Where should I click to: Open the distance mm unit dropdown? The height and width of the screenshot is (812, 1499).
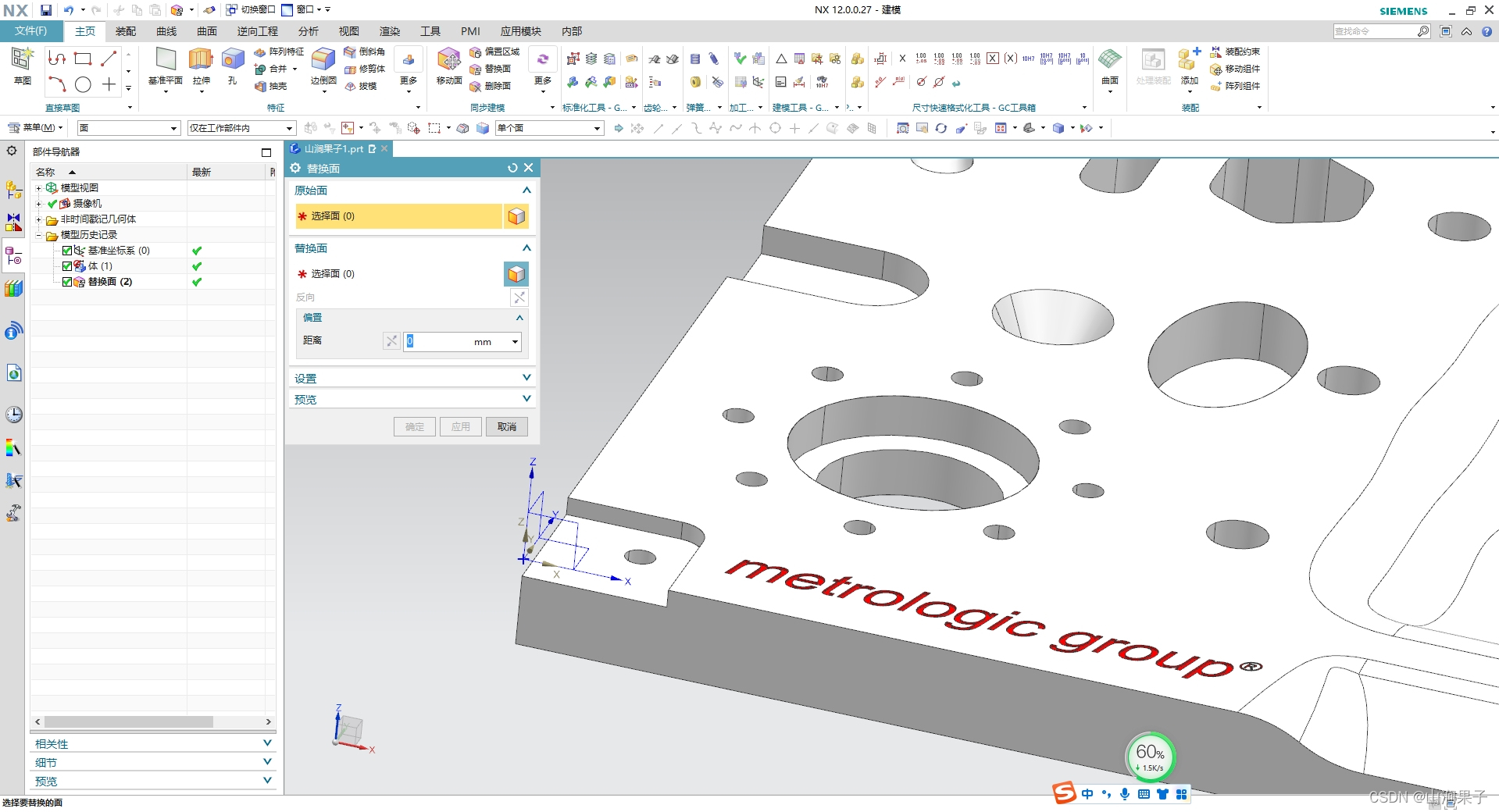[x=515, y=342]
